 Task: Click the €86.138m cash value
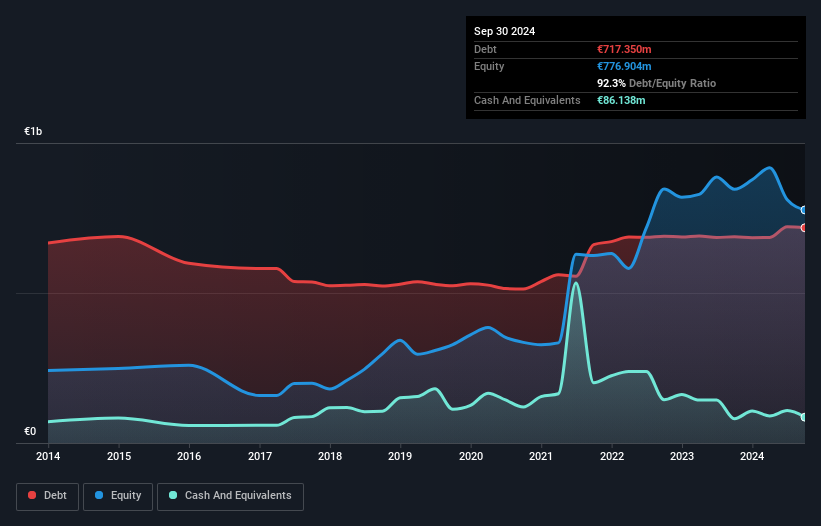pos(621,100)
